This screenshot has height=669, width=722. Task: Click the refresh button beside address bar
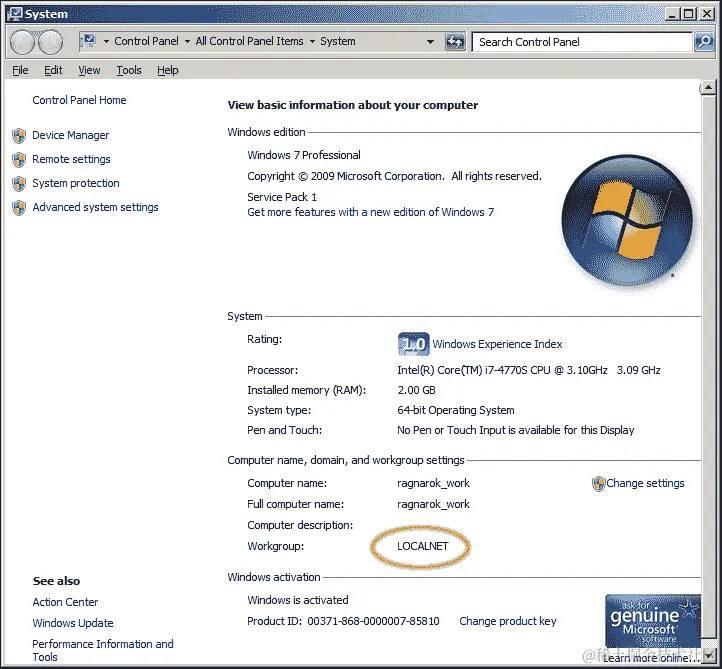tap(455, 42)
